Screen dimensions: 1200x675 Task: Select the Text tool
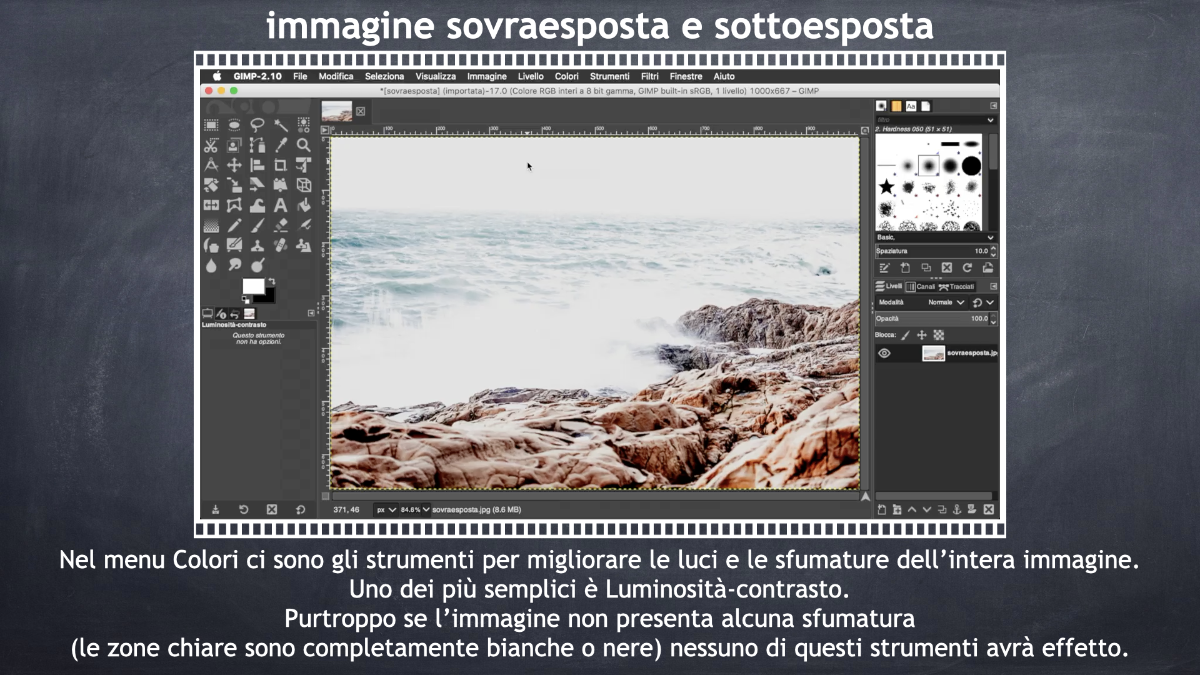pos(281,205)
